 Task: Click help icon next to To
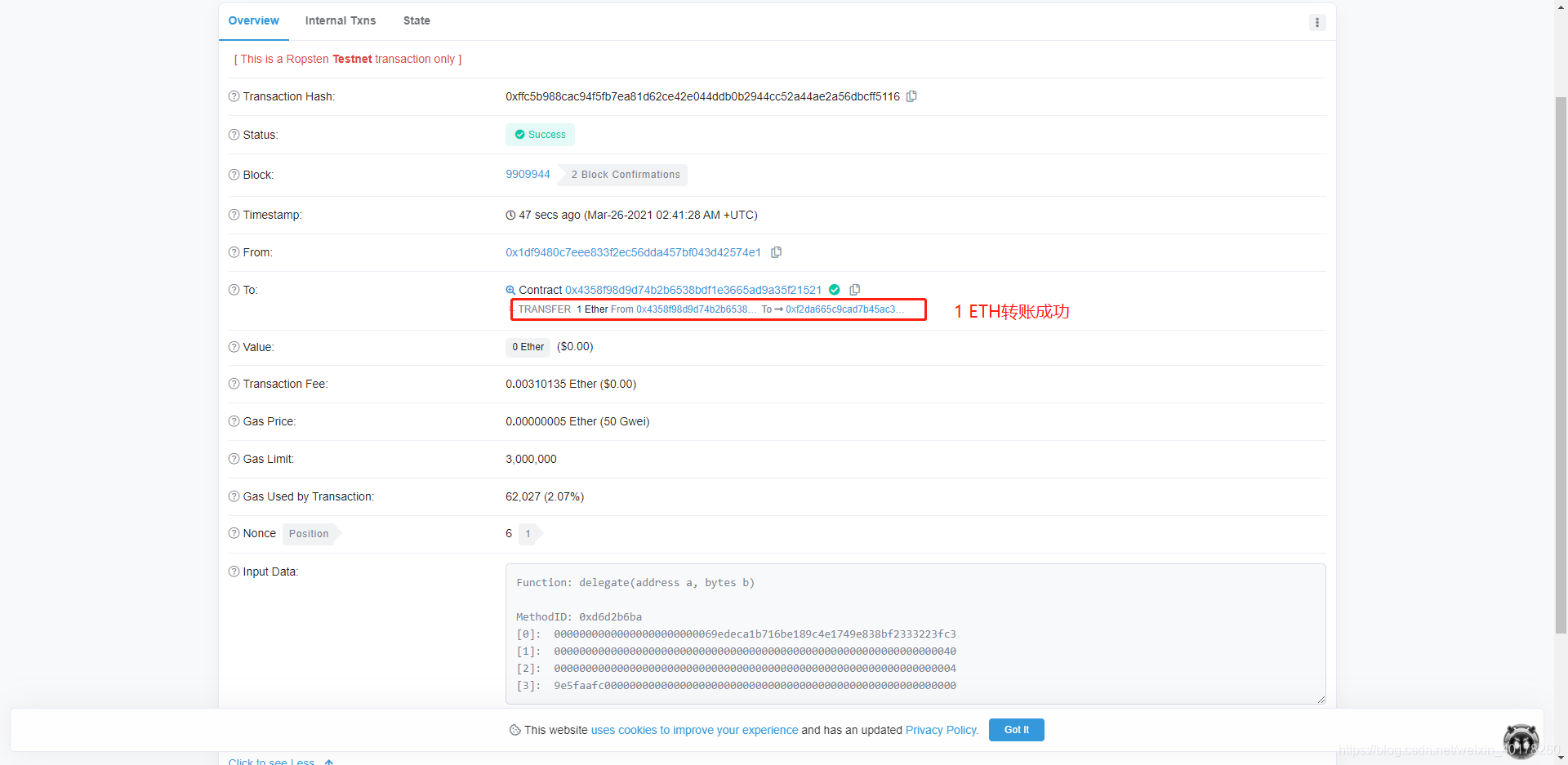(x=234, y=290)
